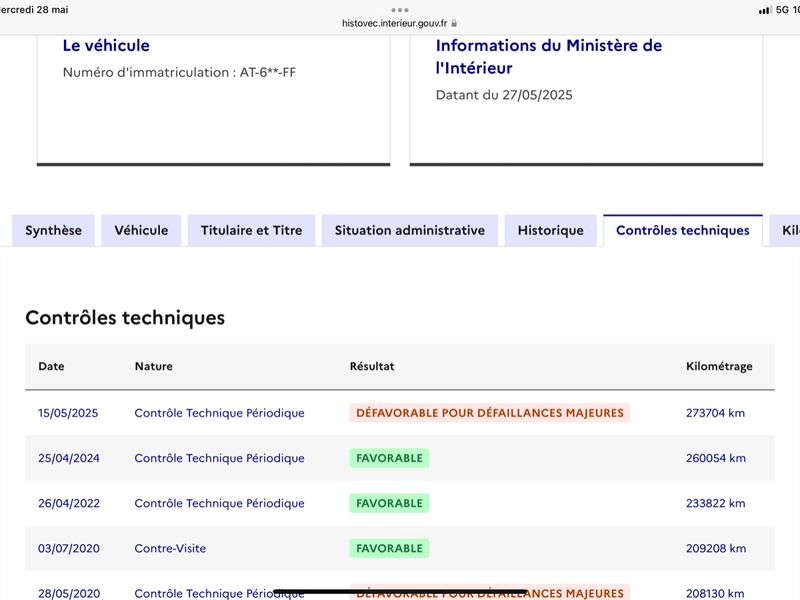Click the Datant du 27/05/2025 text
The height and width of the screenshot is (600, 800).
click(504, 95)
